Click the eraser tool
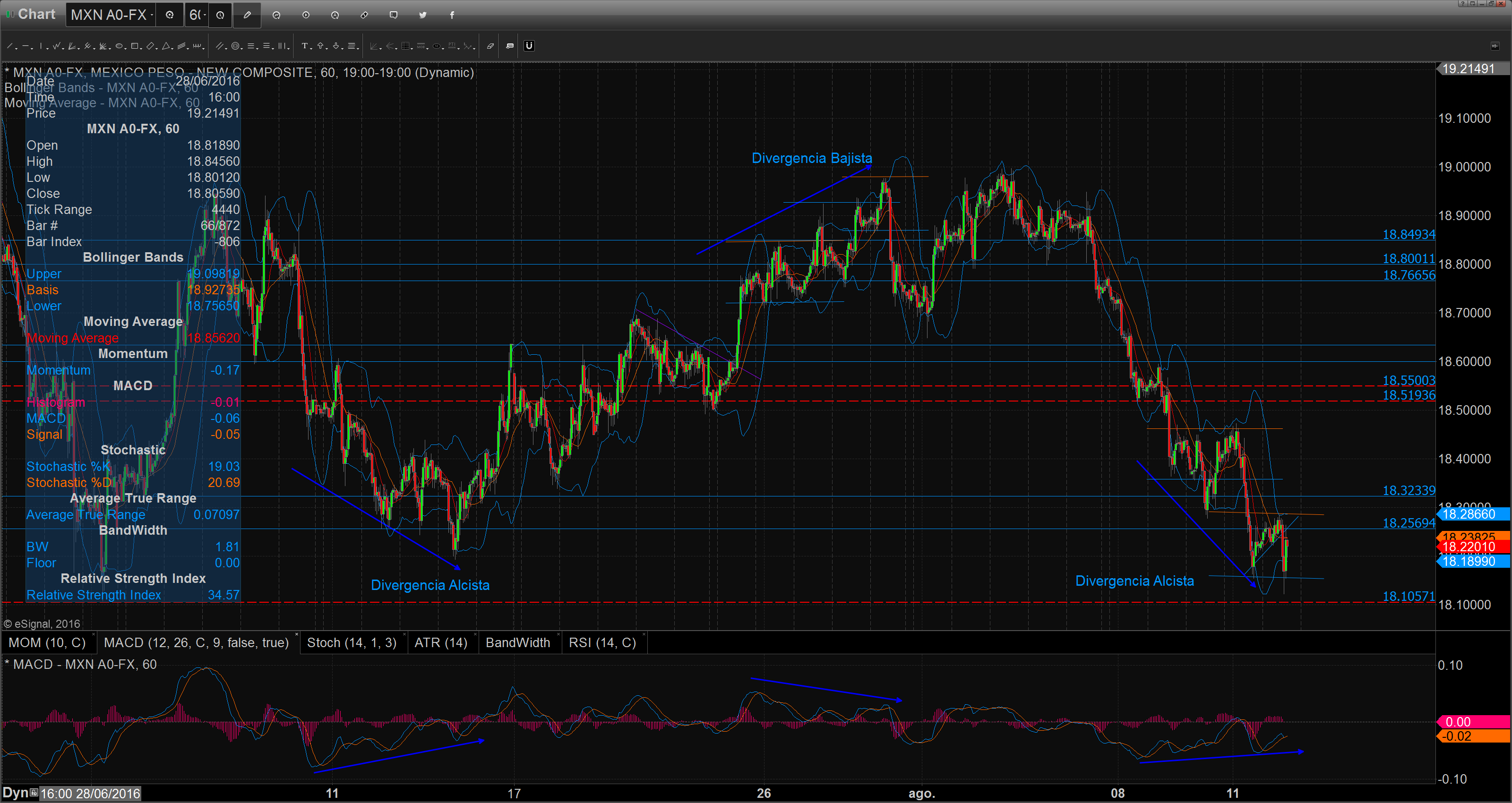Image resolution: width=1512 pixels, height=803 pixels. click(491, 46)
